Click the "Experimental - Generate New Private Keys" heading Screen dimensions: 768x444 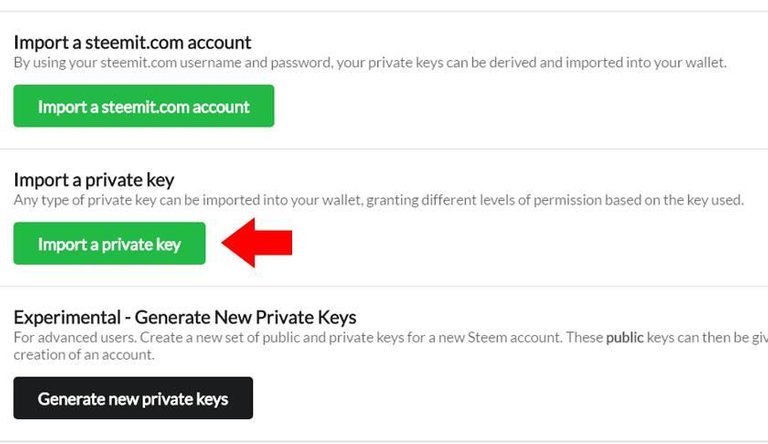tap(185, 318)
